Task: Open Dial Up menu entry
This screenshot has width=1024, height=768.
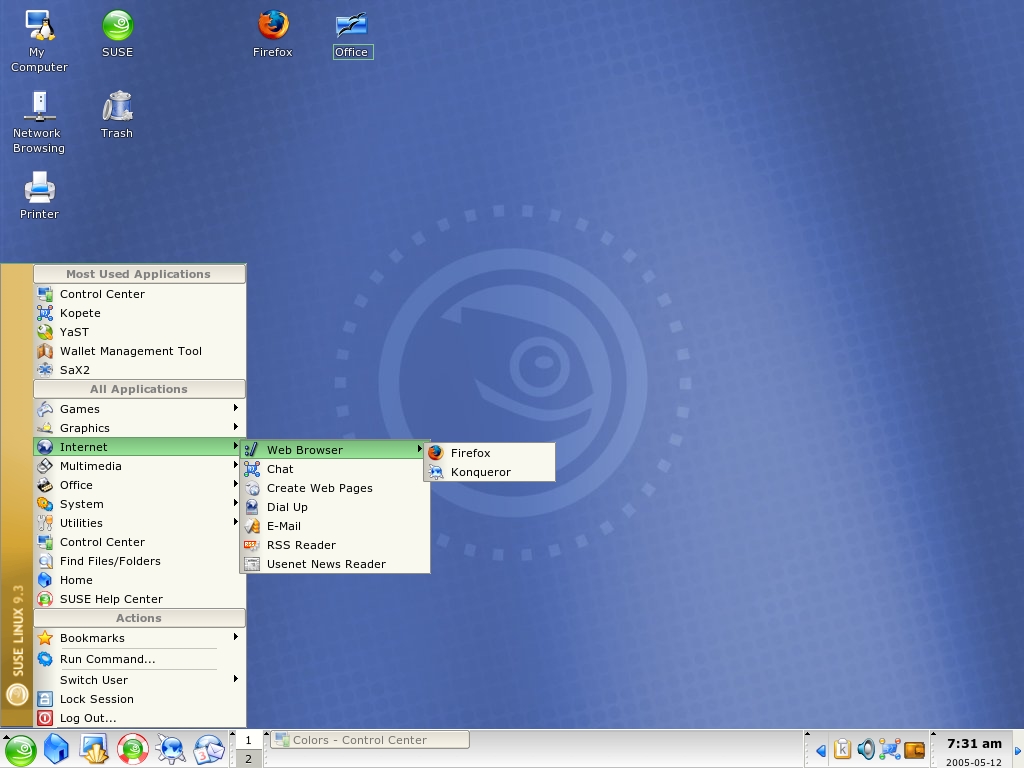Action: (335, 507)
